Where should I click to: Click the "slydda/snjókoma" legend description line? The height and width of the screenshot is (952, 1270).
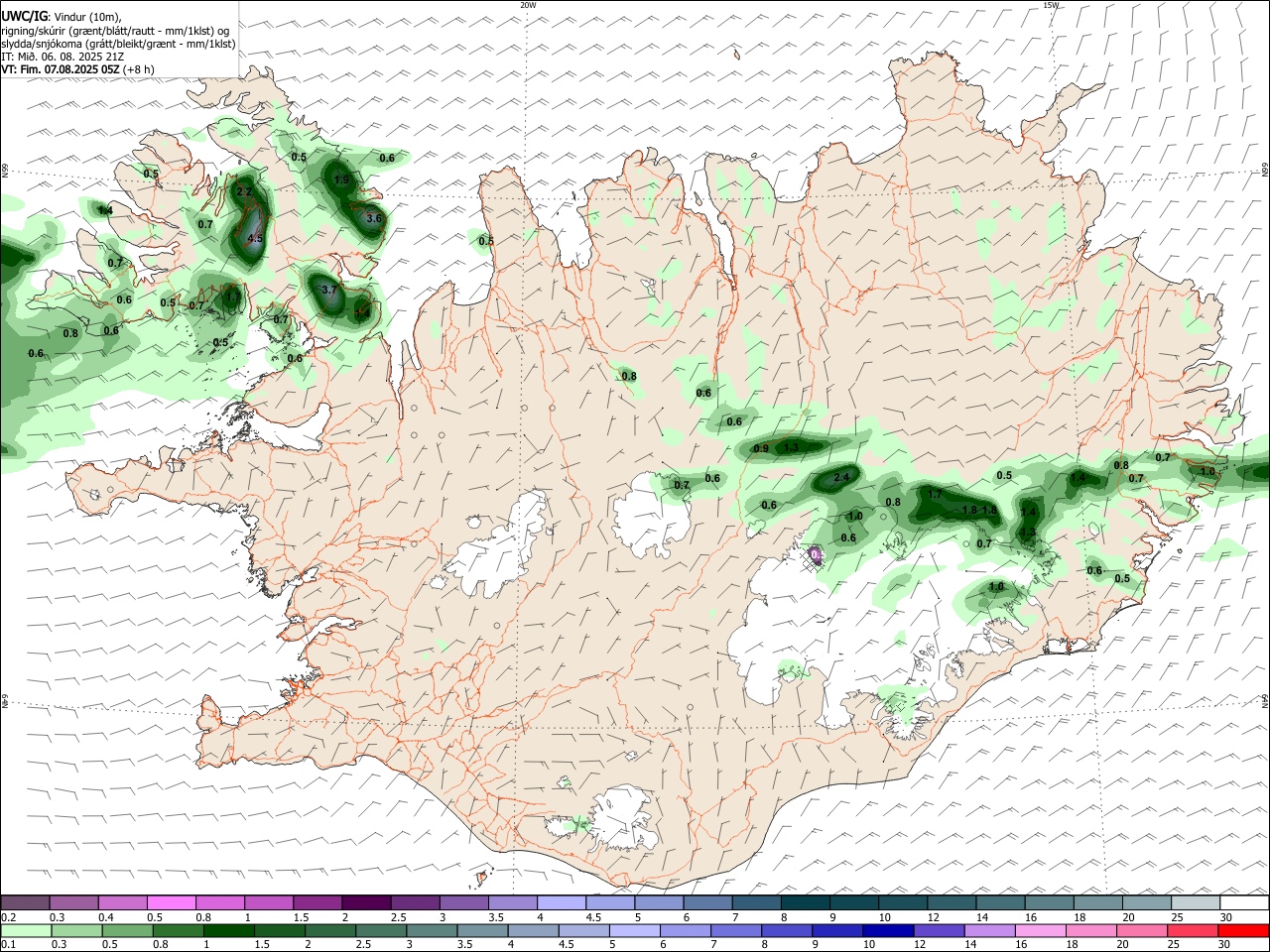(x=118, y=44)
